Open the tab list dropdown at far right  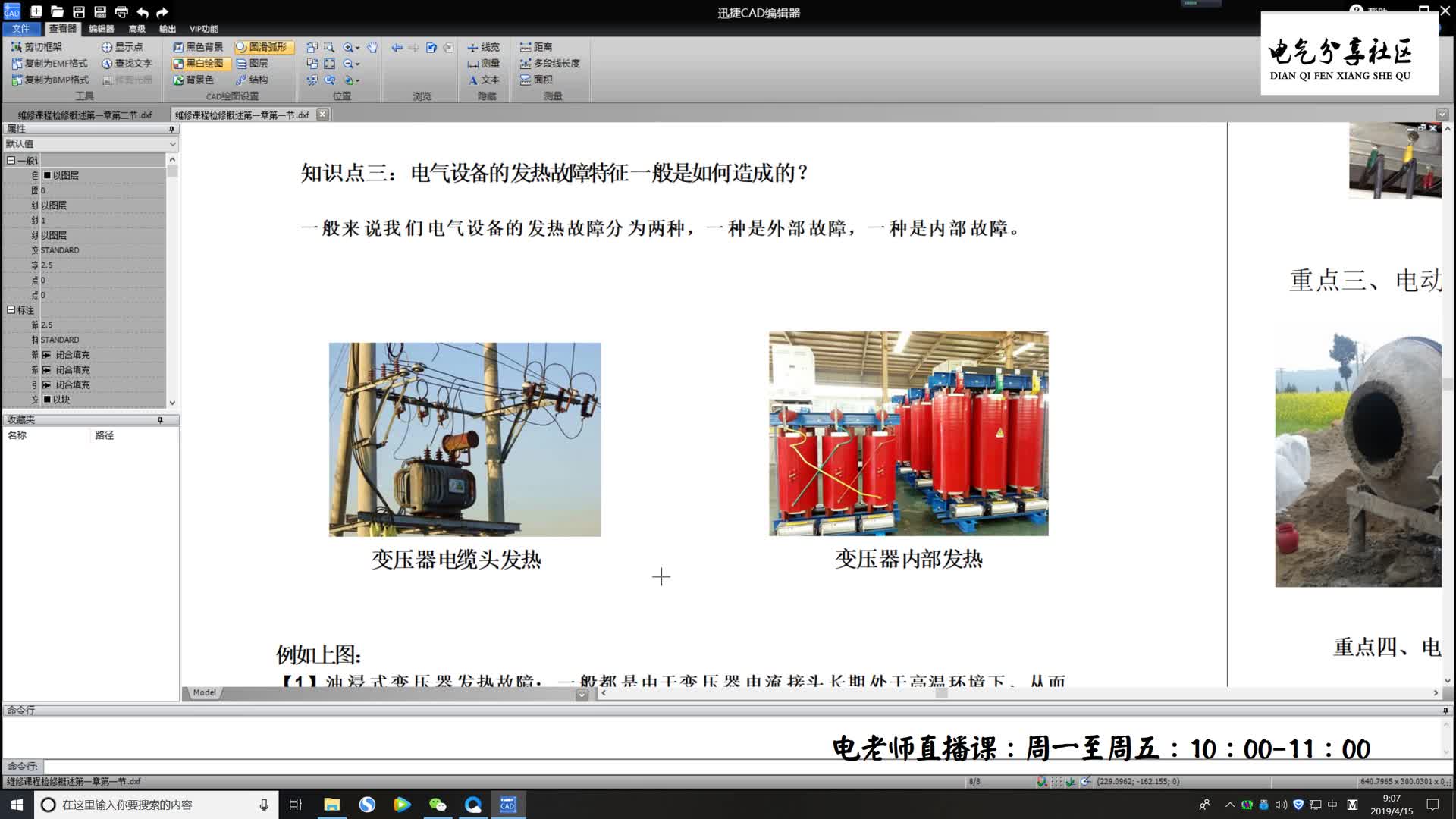point(1442,115)
